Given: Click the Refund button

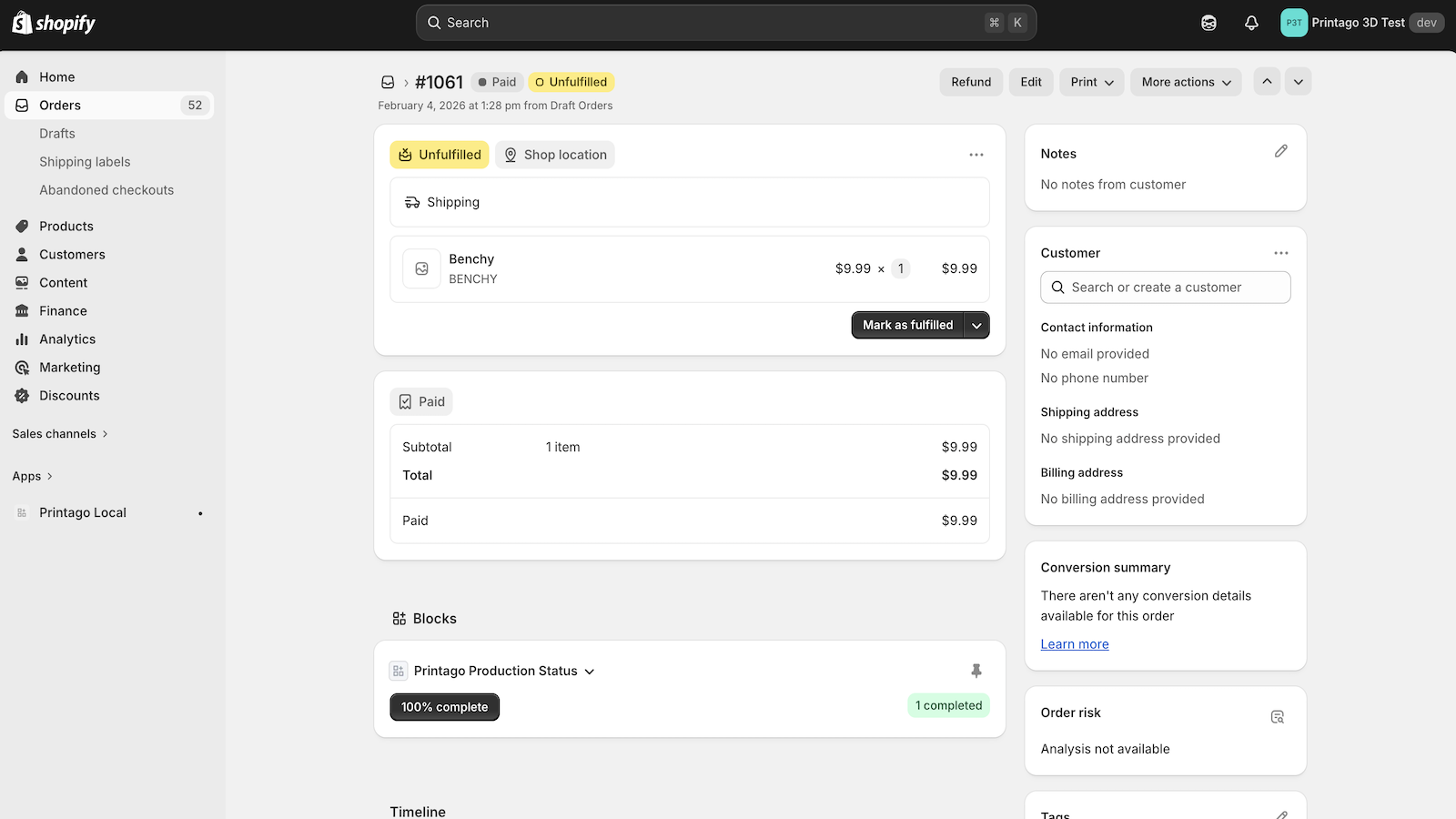Looking at the screenshot, I should click(971, 81).
